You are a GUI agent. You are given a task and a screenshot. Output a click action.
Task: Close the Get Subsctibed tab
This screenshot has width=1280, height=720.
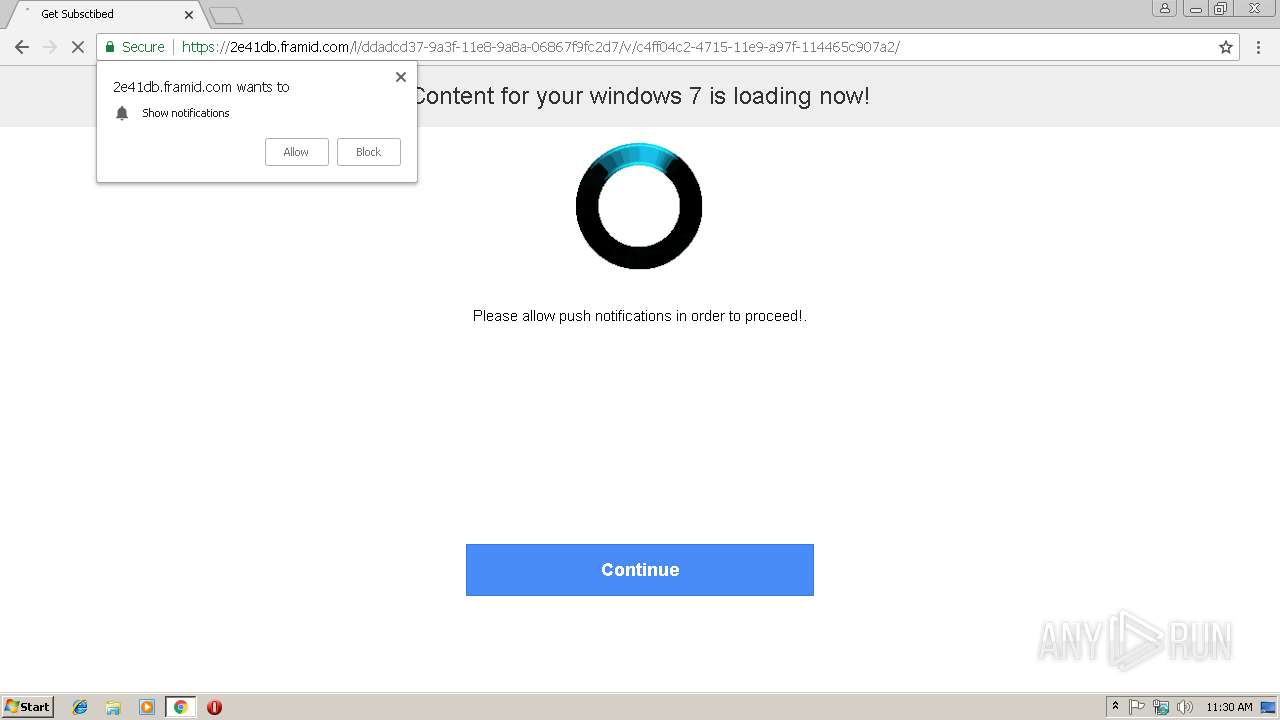[x=189, y=15]
